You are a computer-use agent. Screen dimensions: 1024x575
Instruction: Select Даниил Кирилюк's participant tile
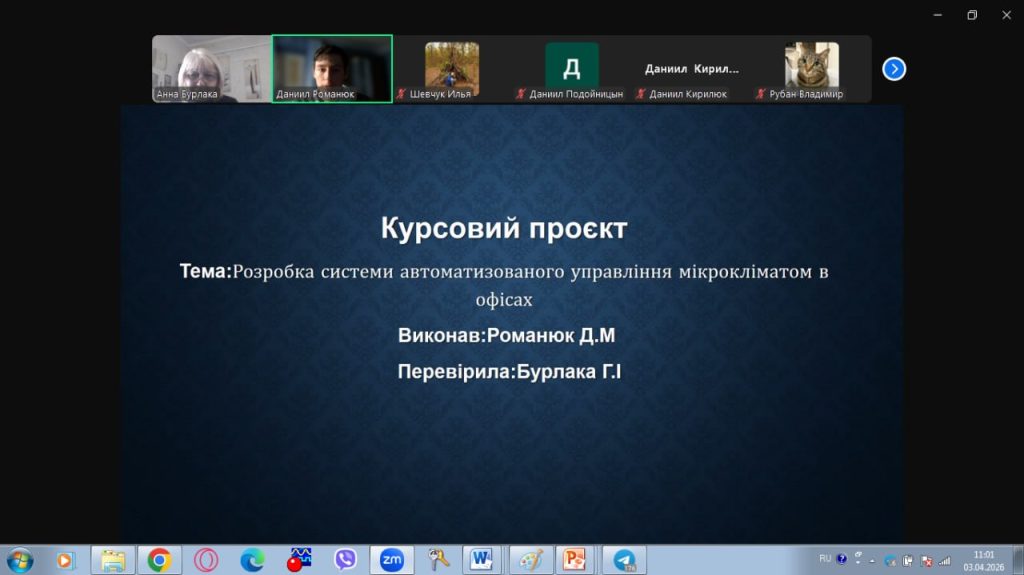pyautogui.click(x=692, y=69)
